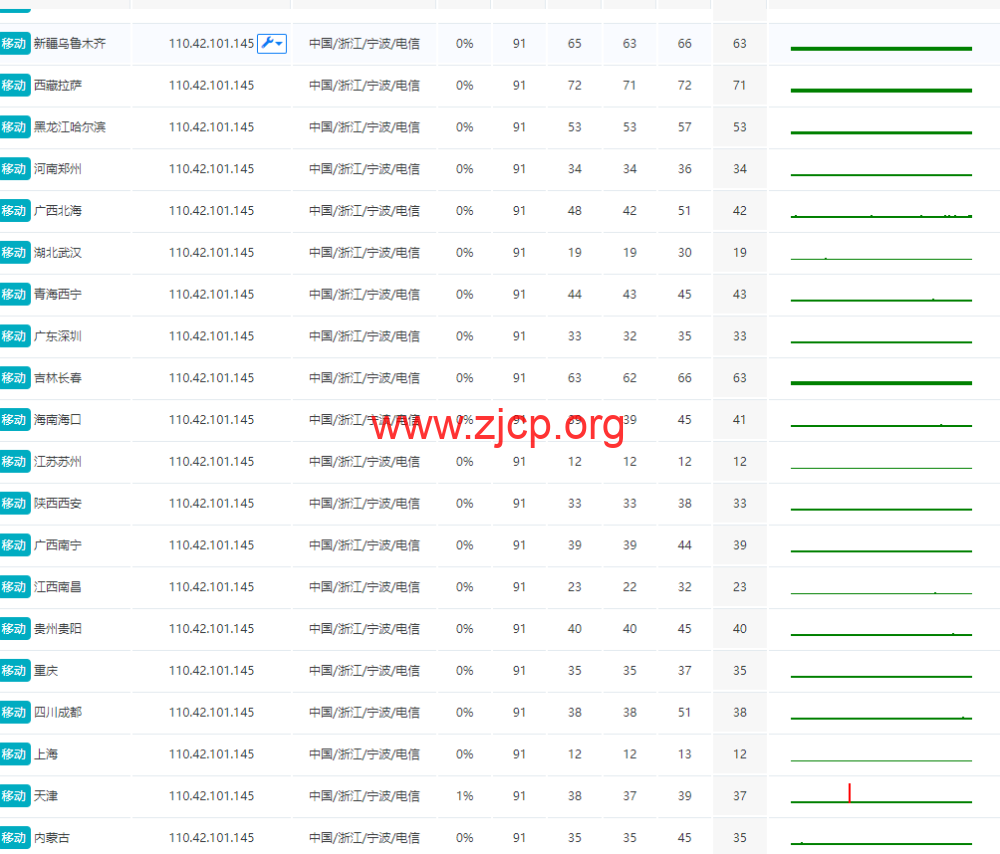Viewport: 1000px width, 854px height.
Task: Click the 移动 badge for 广东深圳
Action: pyautogui.click(x=14, y=336)
